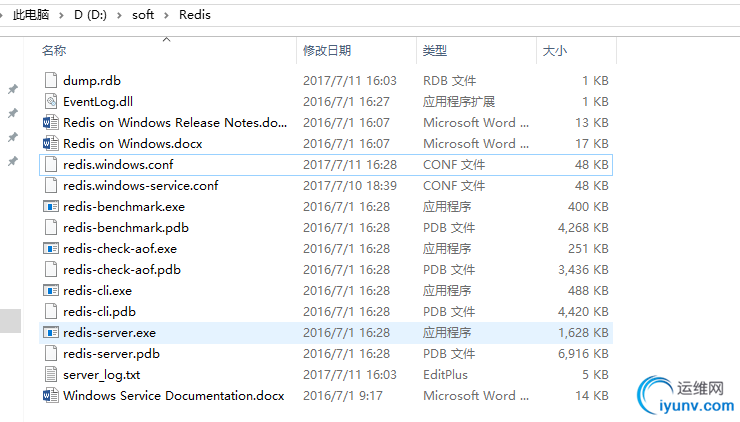Viewport: 740px width, 422px height.
Task: Click the 2017/7/10 18:39 modified date
Action: [350, 186]
